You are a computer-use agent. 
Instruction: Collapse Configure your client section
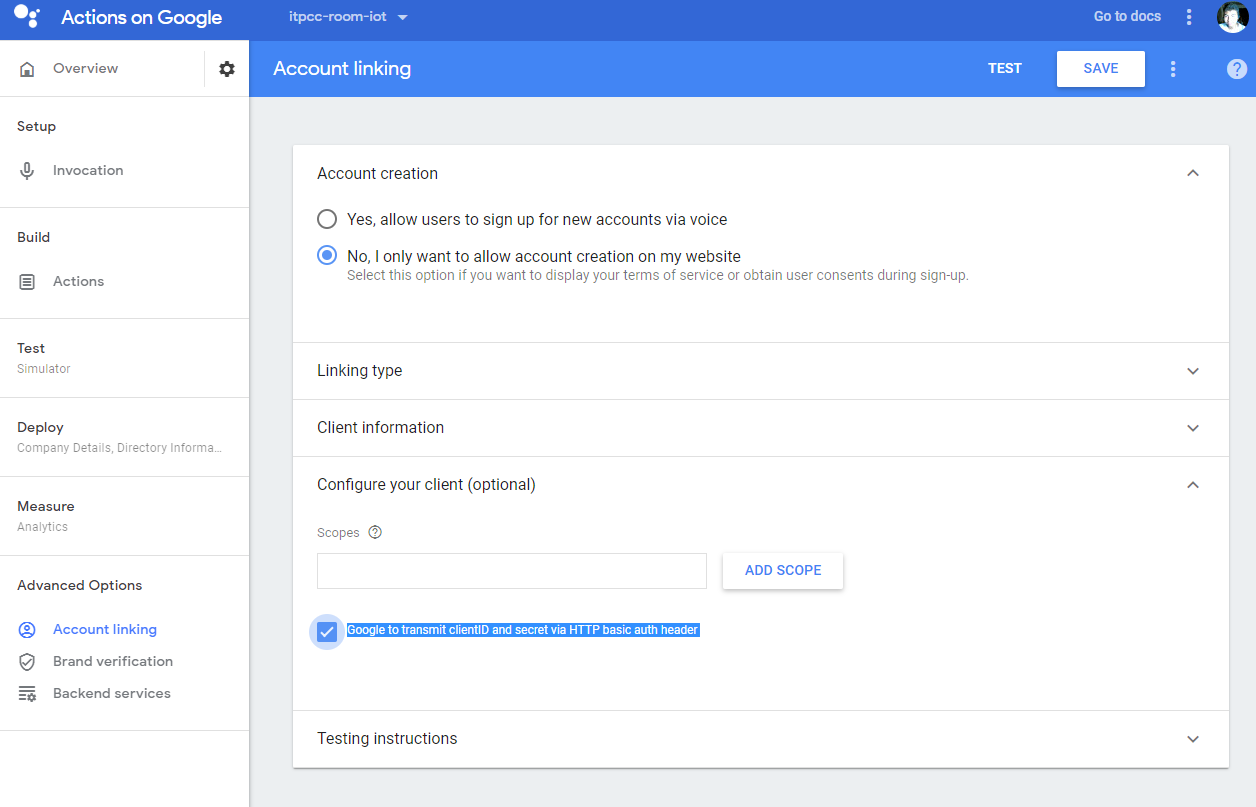click(1192, 484)
